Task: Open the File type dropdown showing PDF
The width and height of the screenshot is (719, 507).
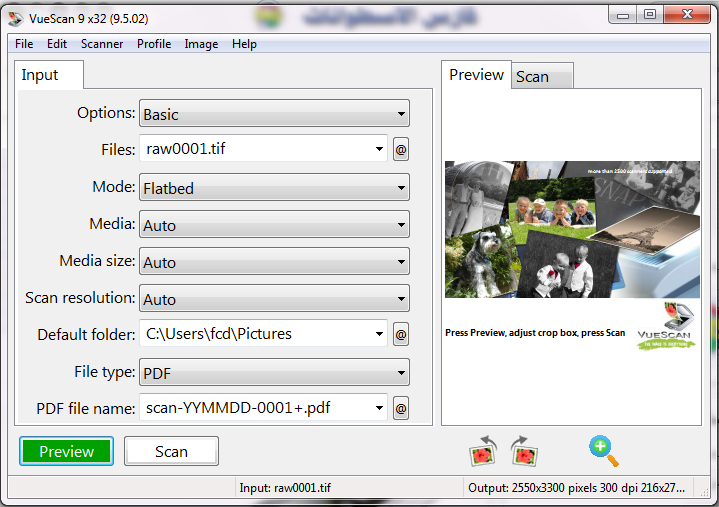Action: [274, 373]
